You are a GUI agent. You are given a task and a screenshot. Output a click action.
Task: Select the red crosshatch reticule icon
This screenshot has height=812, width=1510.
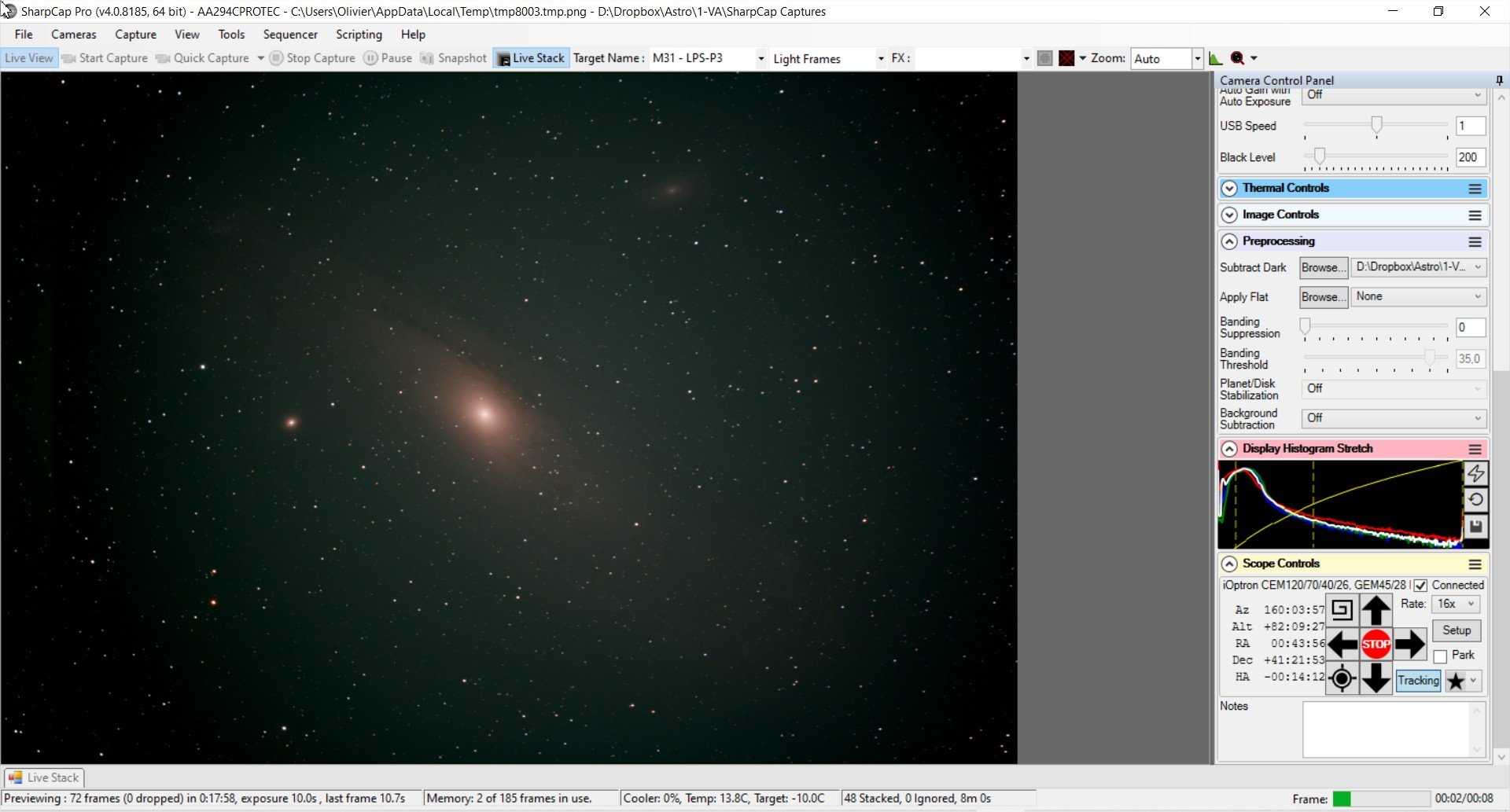(1066, 58)
